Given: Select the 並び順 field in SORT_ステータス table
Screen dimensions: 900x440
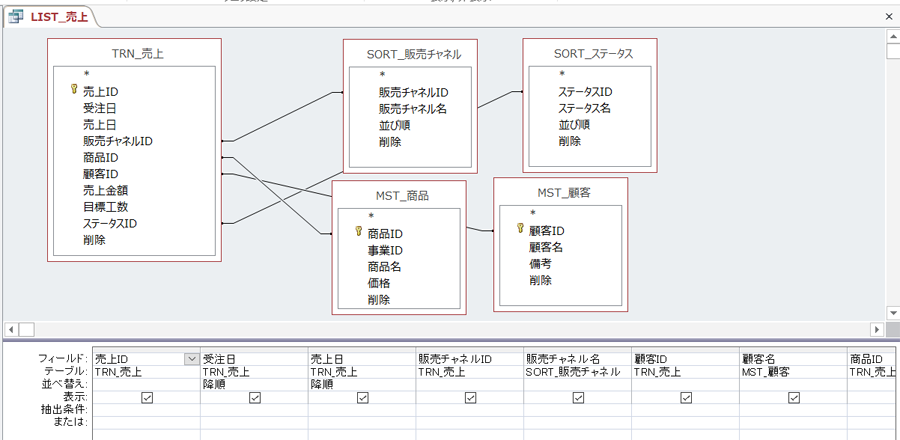Looking at the screenshot, I should coord(574,125).
